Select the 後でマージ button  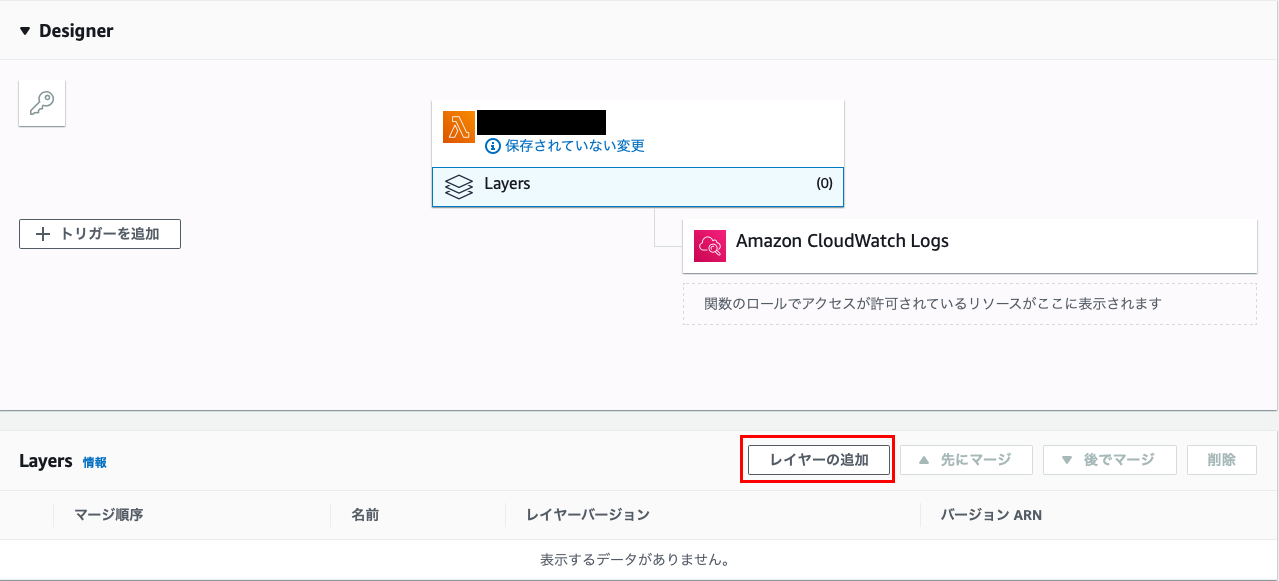(1109, 460)
